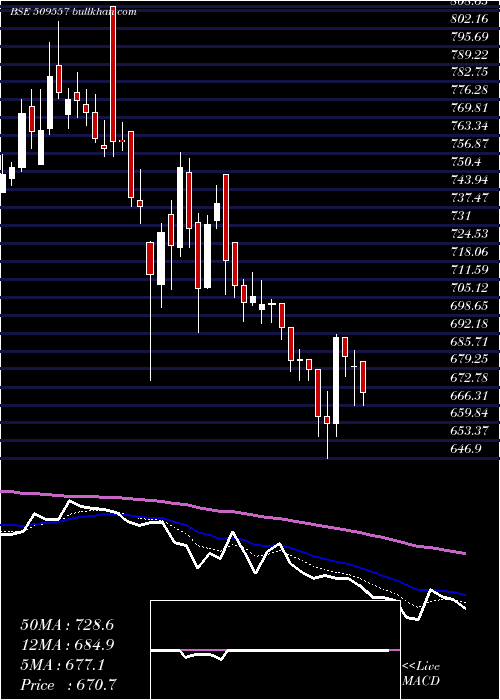Click the 718.06 price level
This screenshot has height=700, width=500.
pos(469,252)
